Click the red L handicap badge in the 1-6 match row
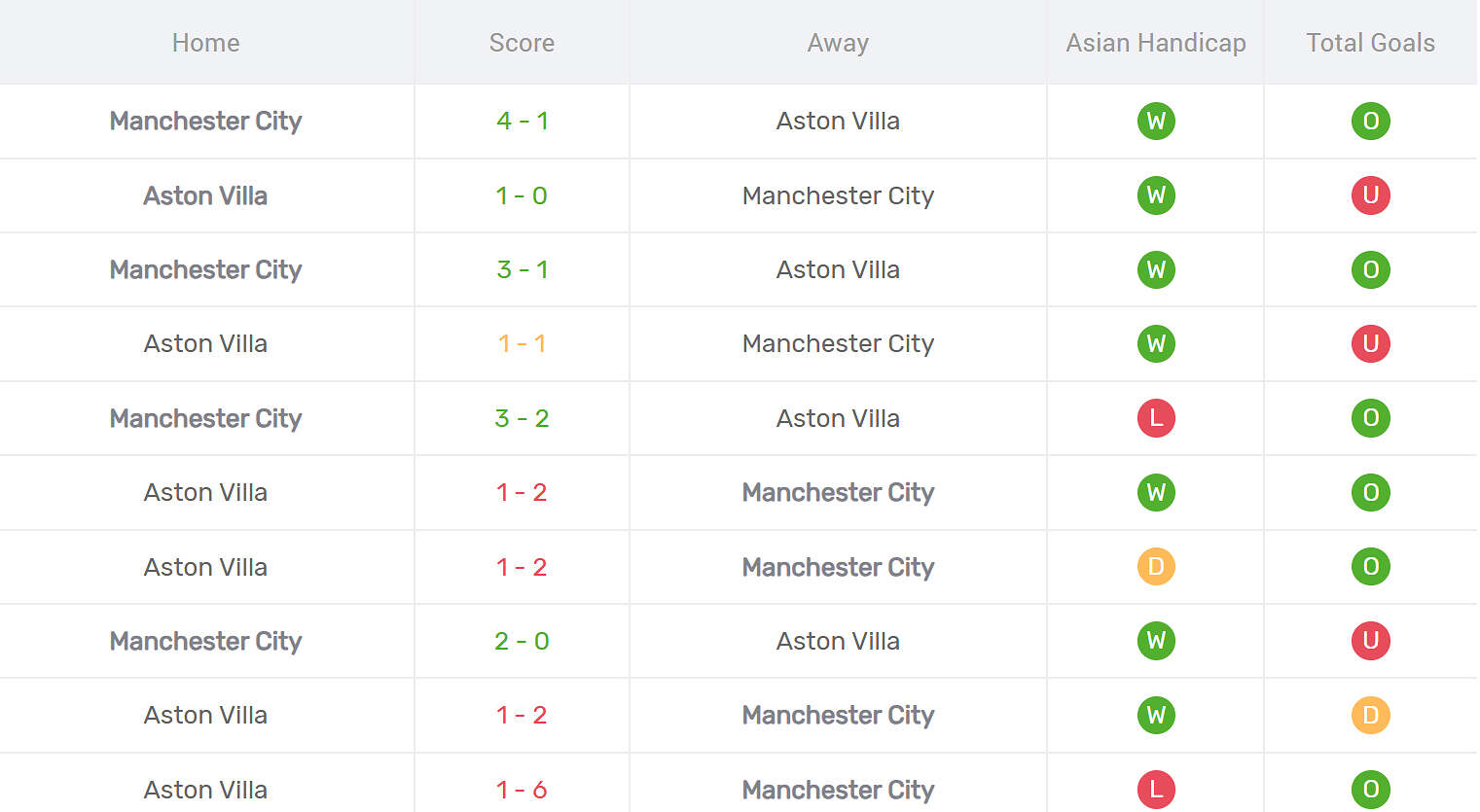Viewport: 1480px width, 812px height. pyautogui.click(x=1156, y=790)
